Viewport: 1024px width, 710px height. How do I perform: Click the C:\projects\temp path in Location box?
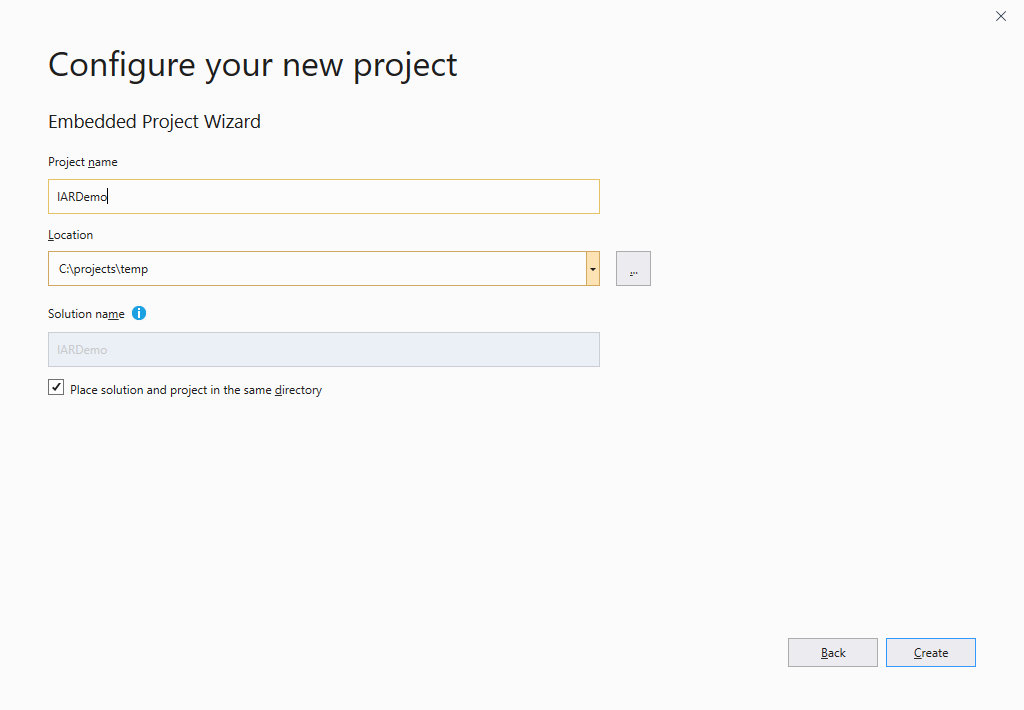click(x=103, y=269)
